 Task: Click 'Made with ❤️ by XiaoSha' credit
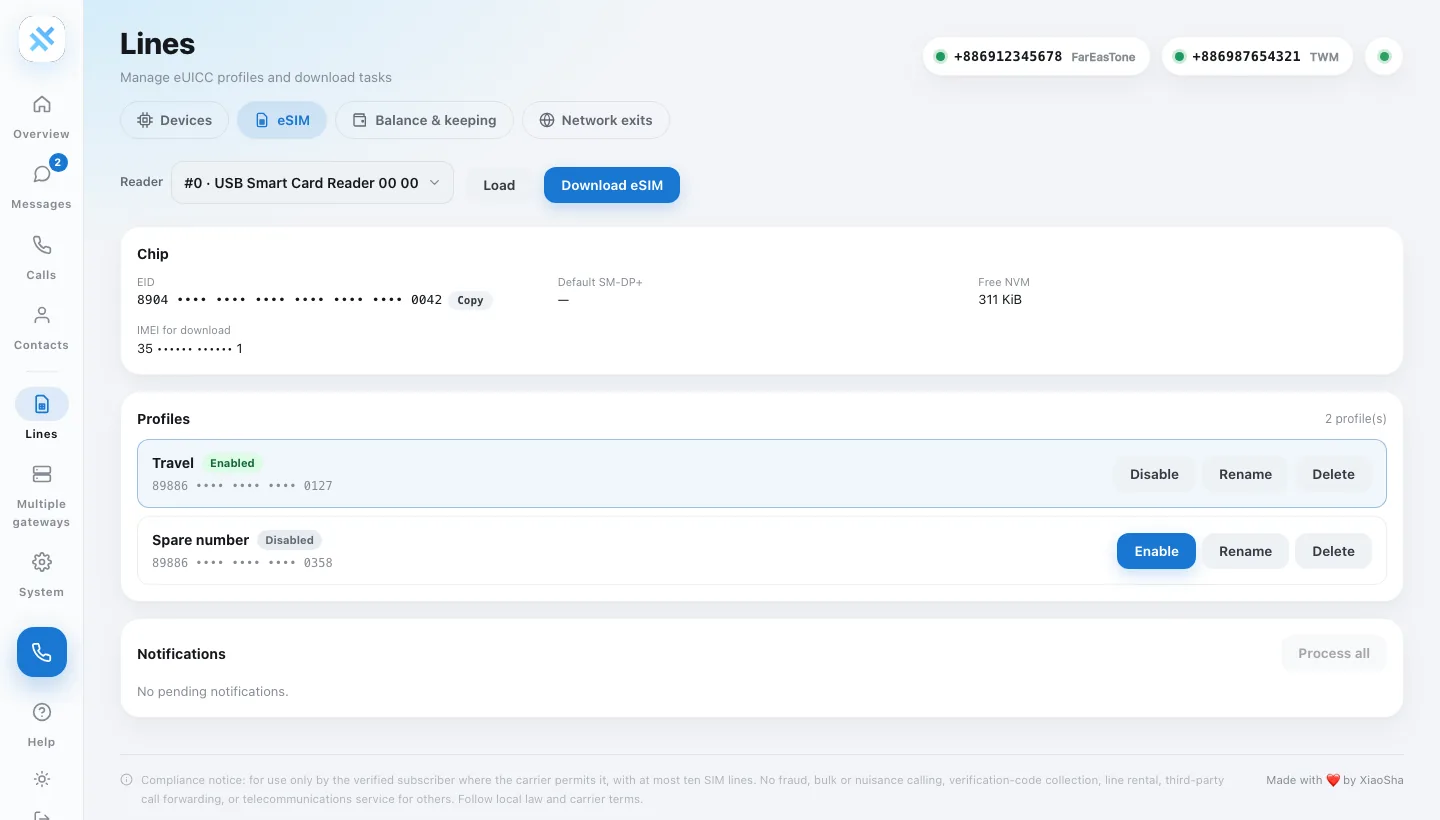[x=1335, y=780]
